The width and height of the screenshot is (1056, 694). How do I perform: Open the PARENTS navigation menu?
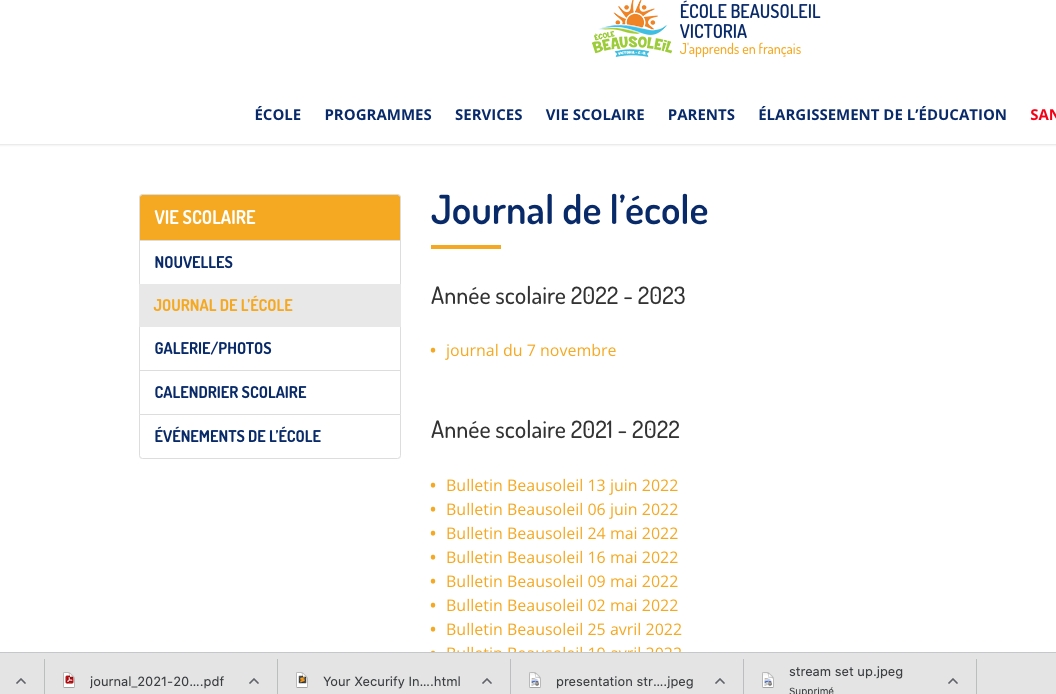click(x=701, y=115)
